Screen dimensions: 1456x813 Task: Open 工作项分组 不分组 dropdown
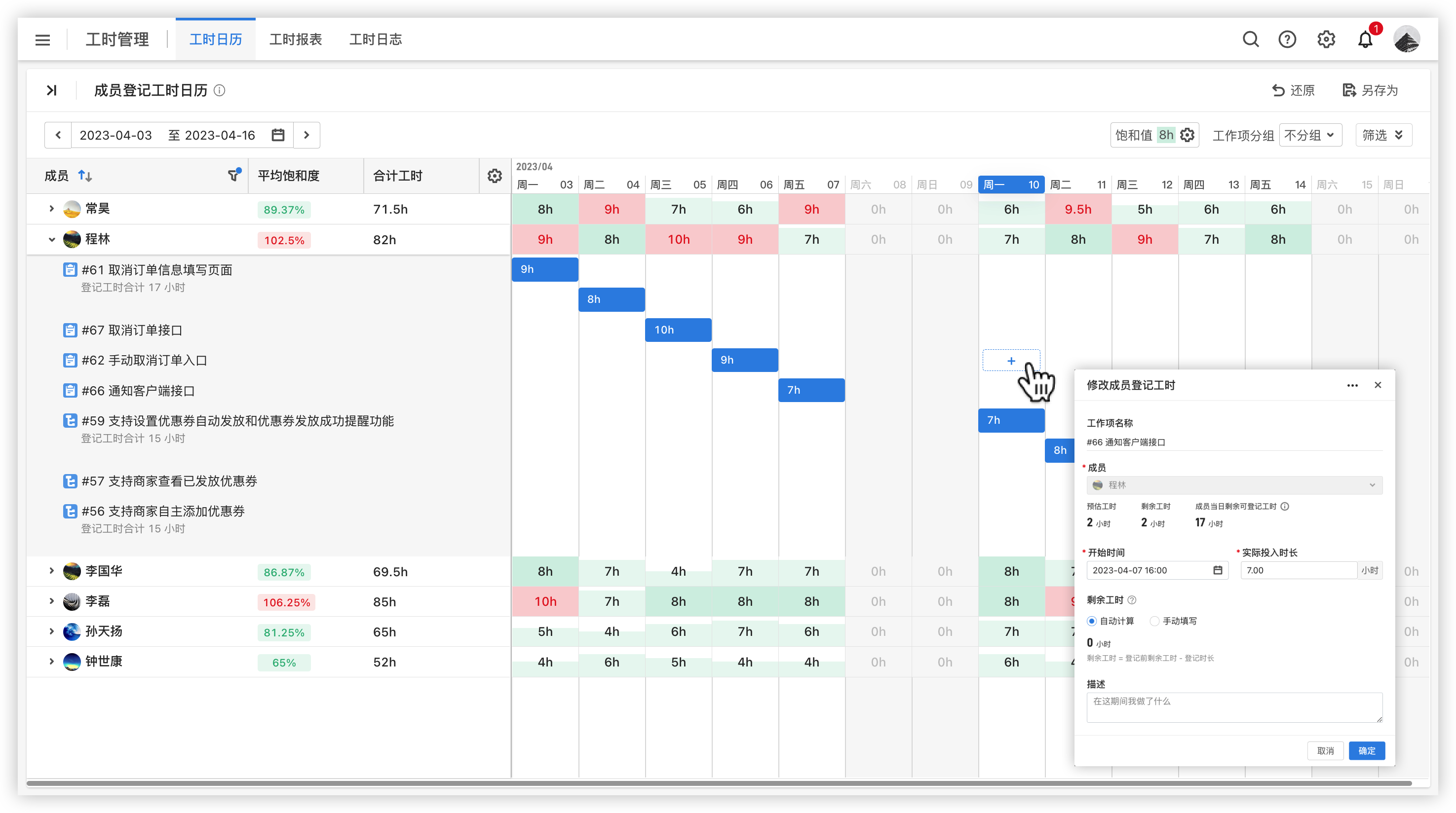coord(1310,135)
